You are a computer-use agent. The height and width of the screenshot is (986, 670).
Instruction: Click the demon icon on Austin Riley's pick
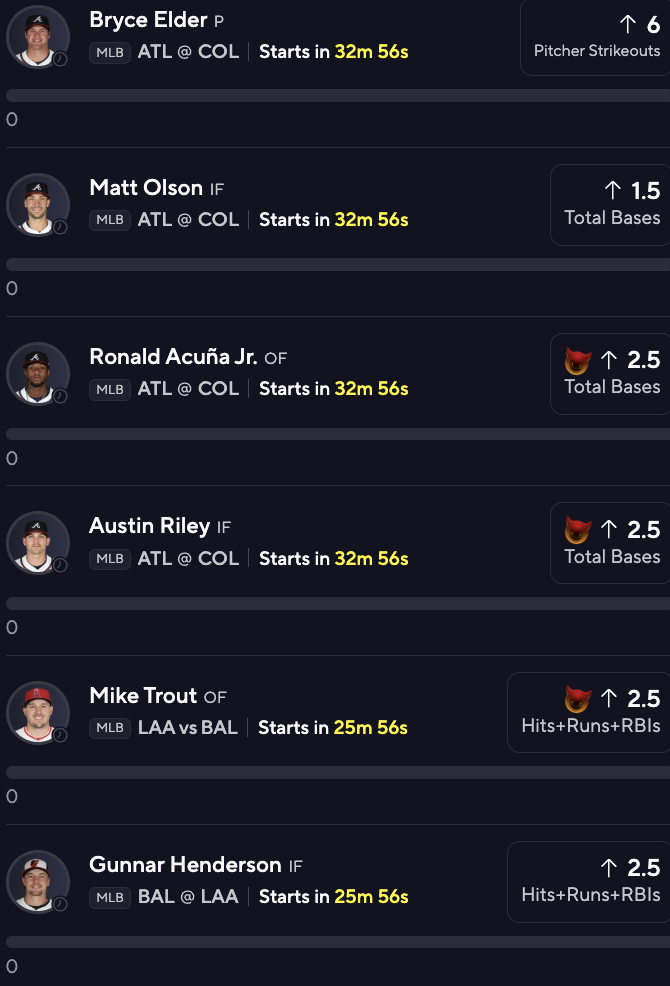pyautogui.click(x=578, y=530)
